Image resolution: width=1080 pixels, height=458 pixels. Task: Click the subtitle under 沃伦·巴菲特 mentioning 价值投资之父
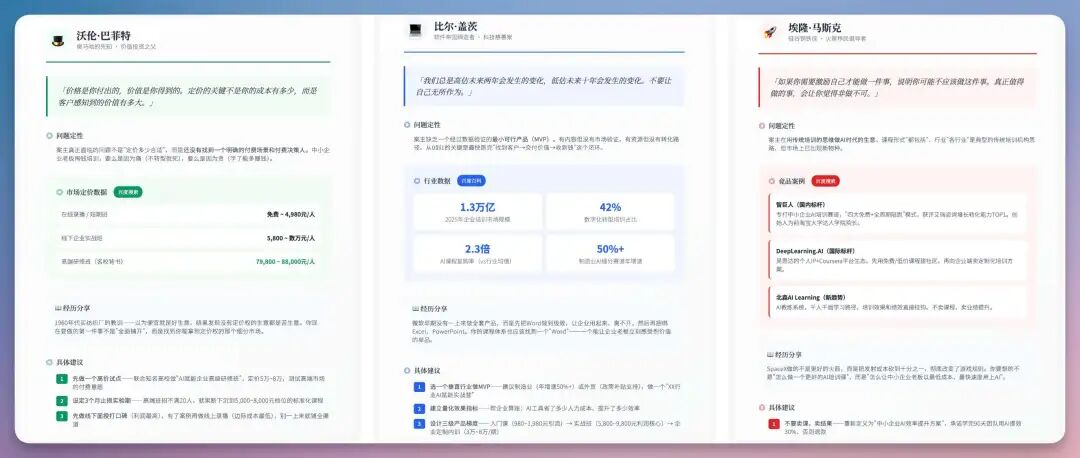pos(116,47)
